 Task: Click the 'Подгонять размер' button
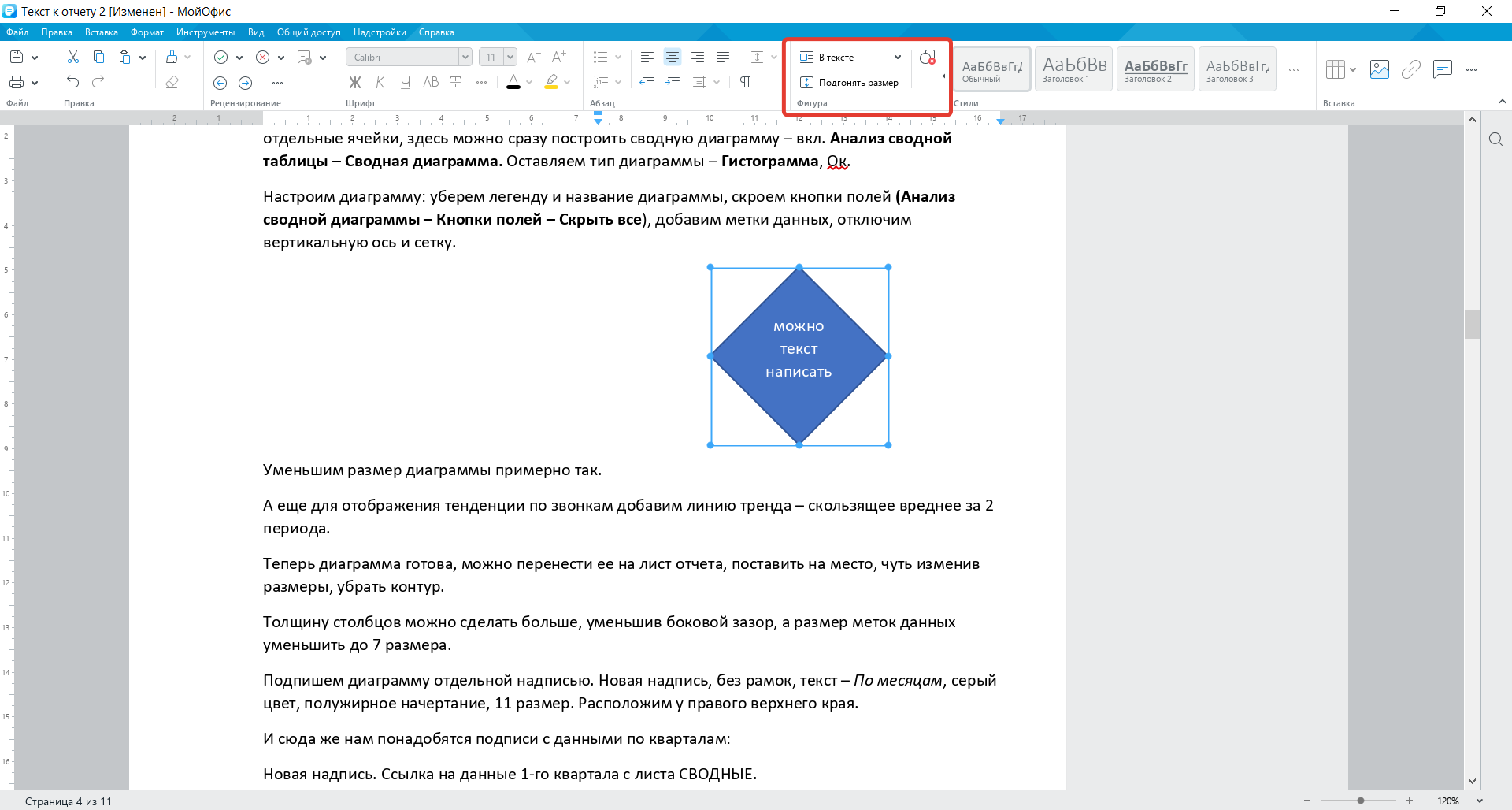(x=850, y=83)
